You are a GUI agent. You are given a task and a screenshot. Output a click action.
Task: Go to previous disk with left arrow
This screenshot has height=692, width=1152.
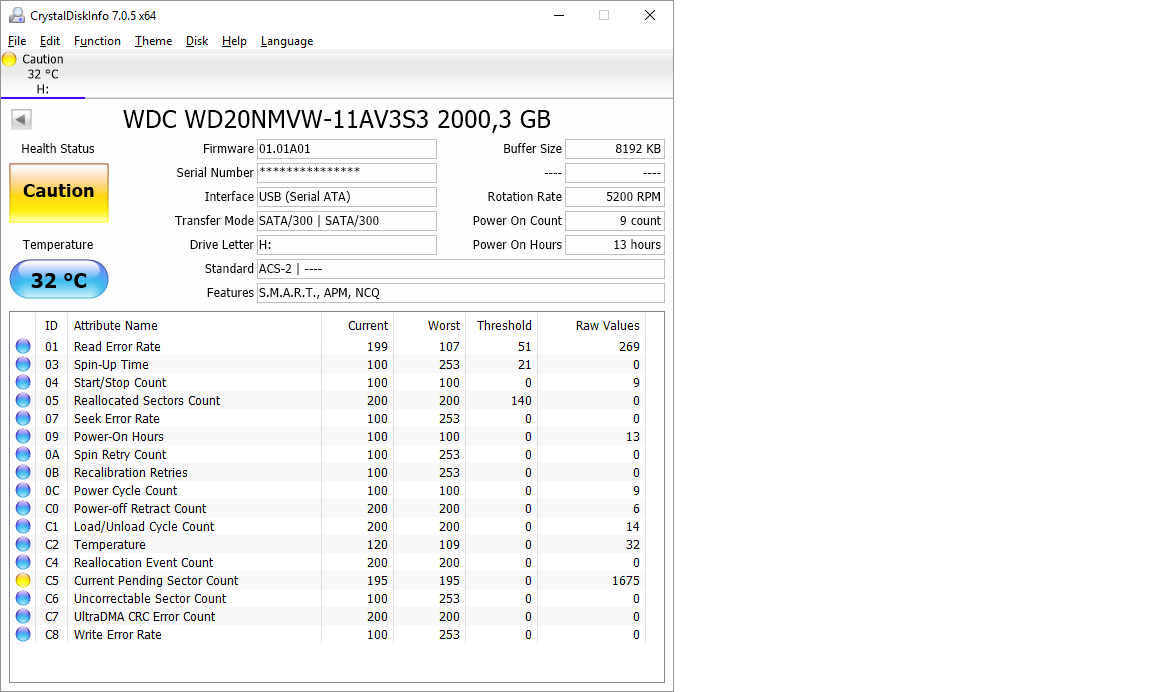[x=21, y=119]
